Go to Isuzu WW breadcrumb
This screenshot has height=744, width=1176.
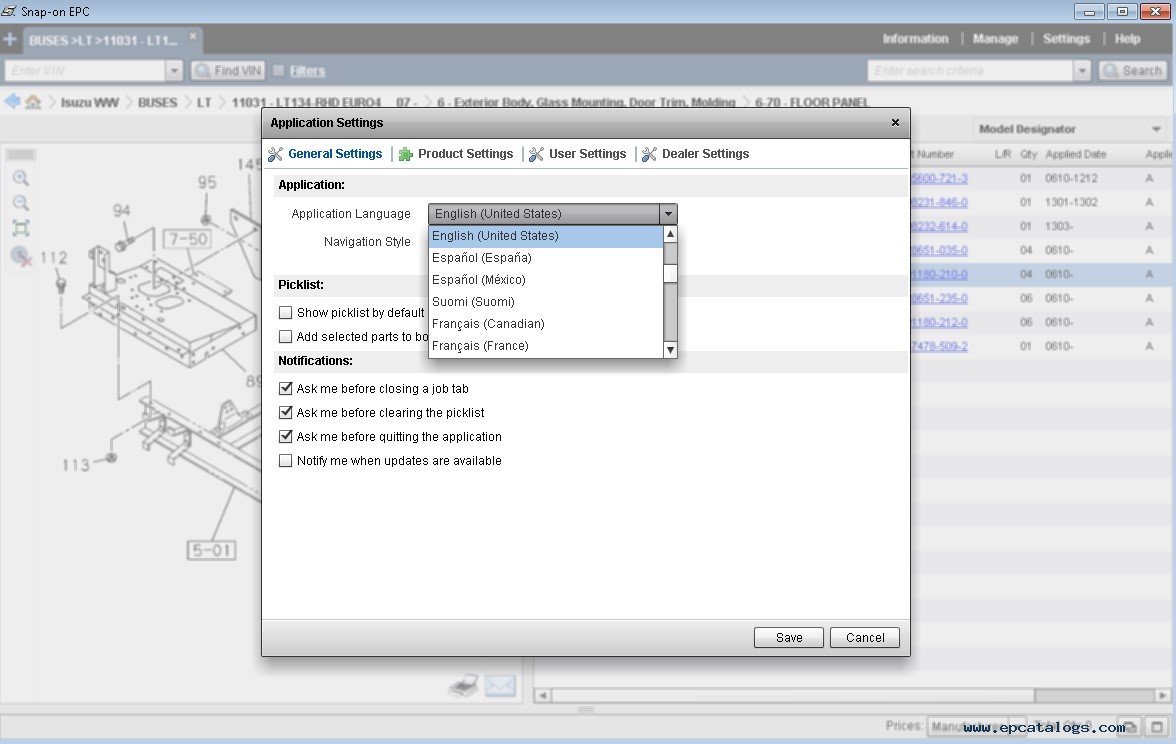click(89, 102)
